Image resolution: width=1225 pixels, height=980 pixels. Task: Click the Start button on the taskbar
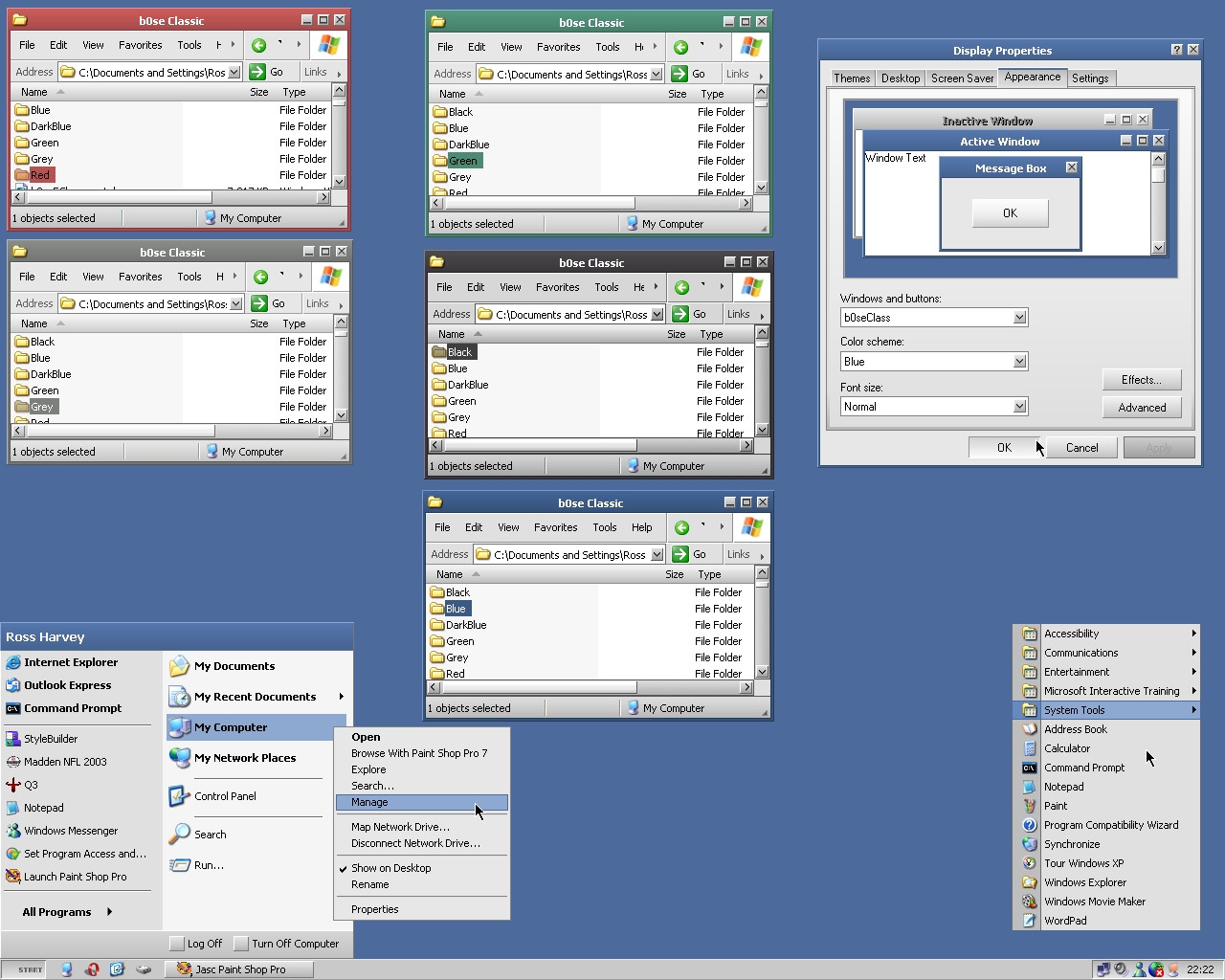26,969
